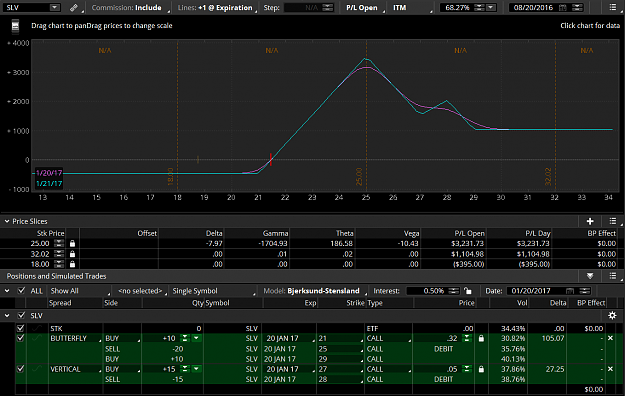
Task: Click the Theta column header
Action: tap(344, 233)
